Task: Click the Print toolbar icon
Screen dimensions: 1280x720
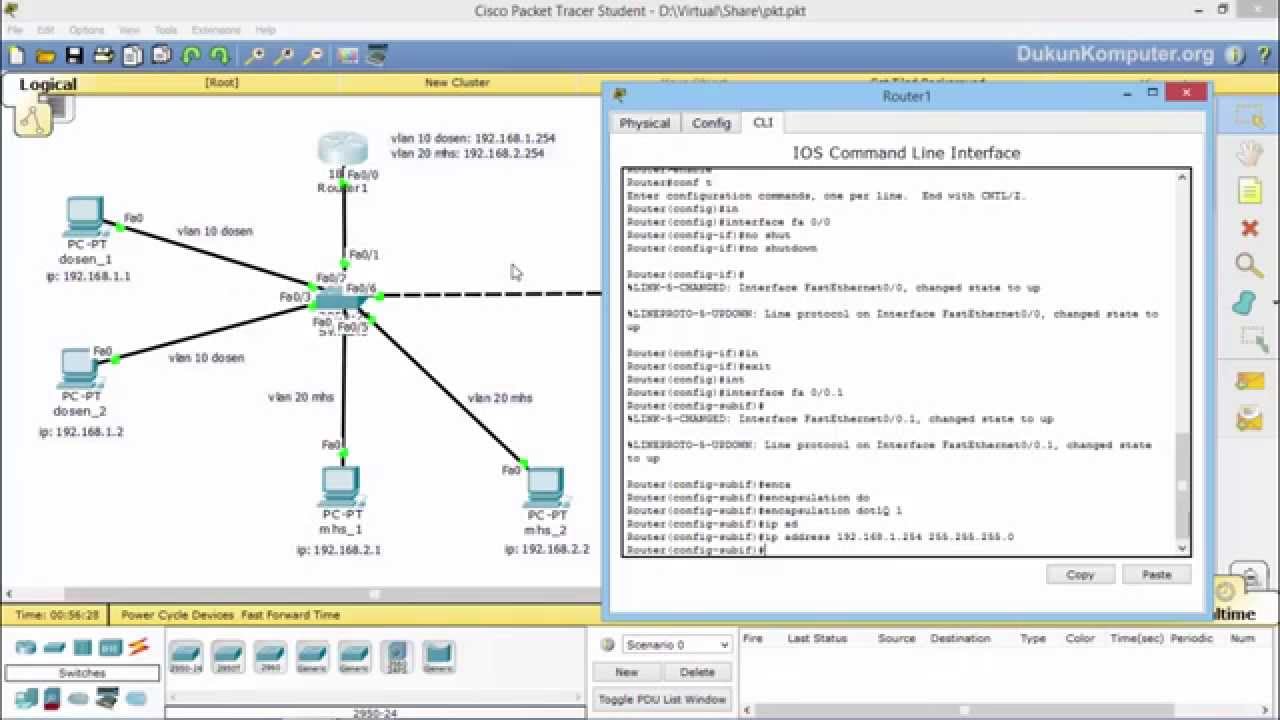Action: pos(104,56)
